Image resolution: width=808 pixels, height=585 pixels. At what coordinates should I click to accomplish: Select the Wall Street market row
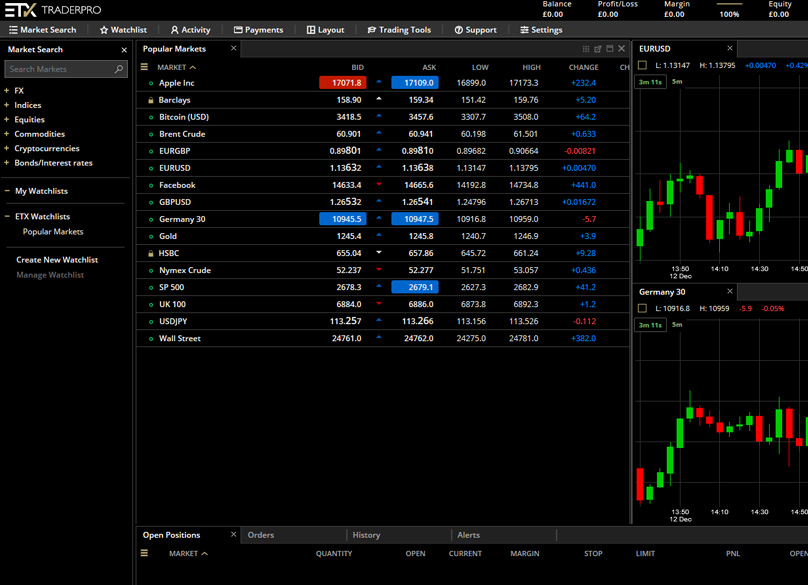coord(383,338)
